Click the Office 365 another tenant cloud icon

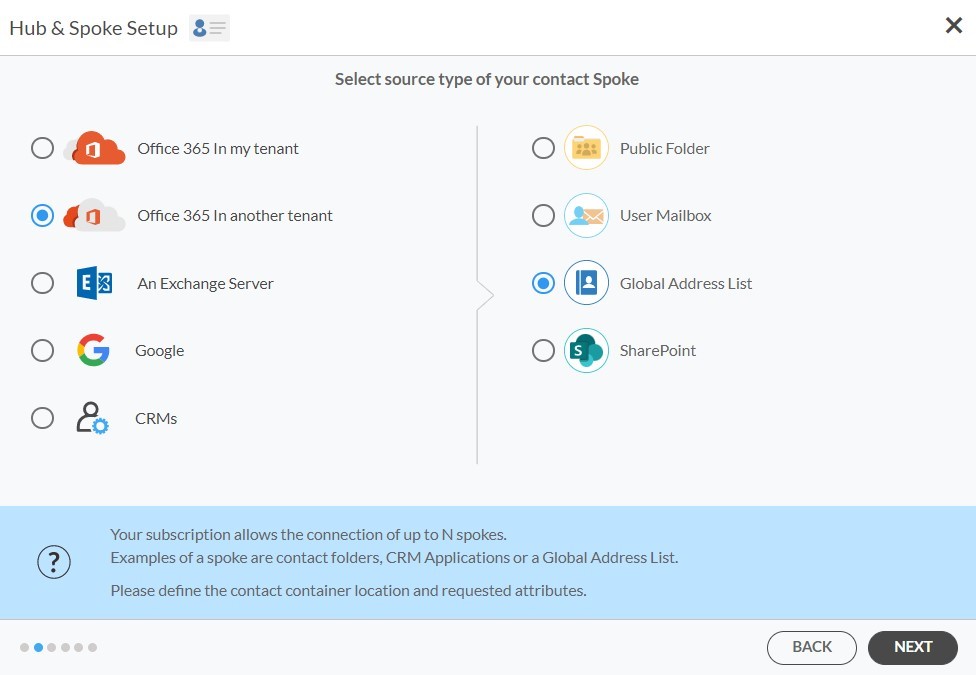click(x=94, y=215)
